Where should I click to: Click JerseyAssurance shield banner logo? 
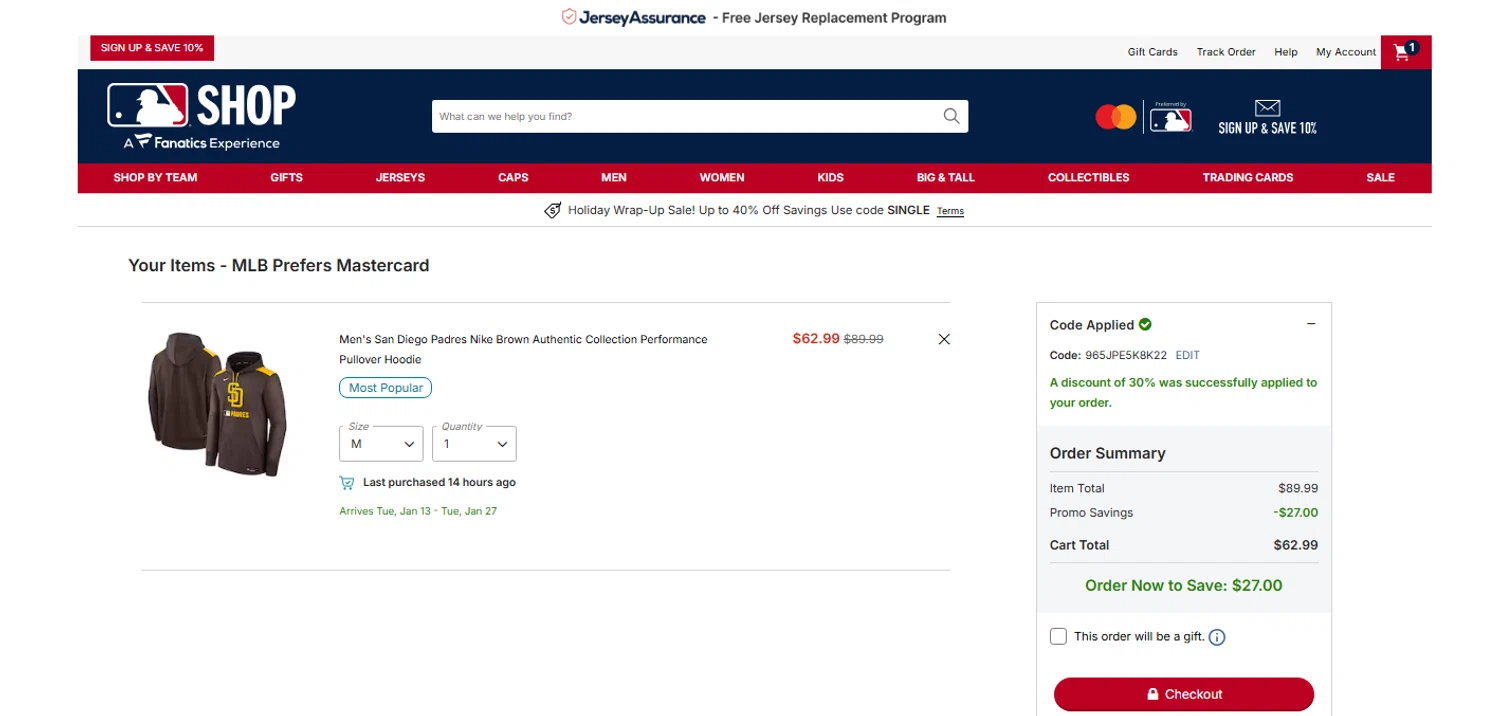[x=634, y=17]
